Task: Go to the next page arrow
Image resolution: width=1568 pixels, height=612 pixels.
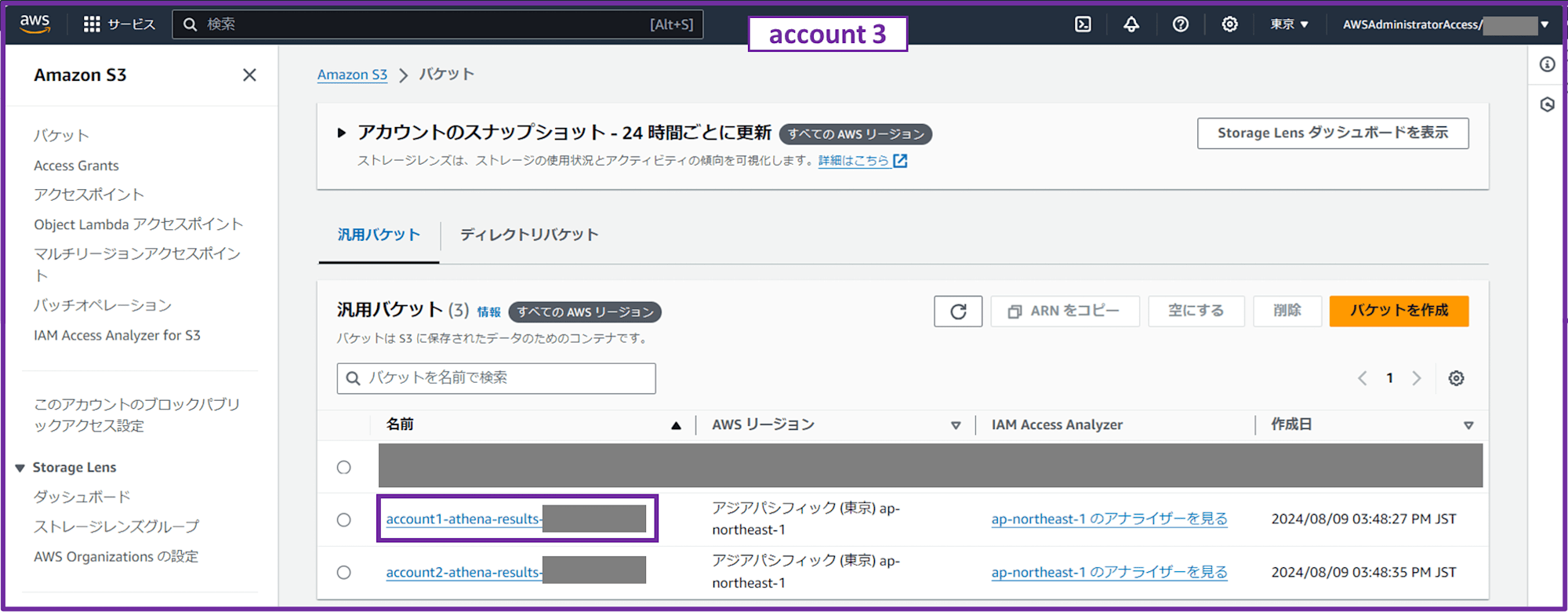Action: [x=1416, y=378]
